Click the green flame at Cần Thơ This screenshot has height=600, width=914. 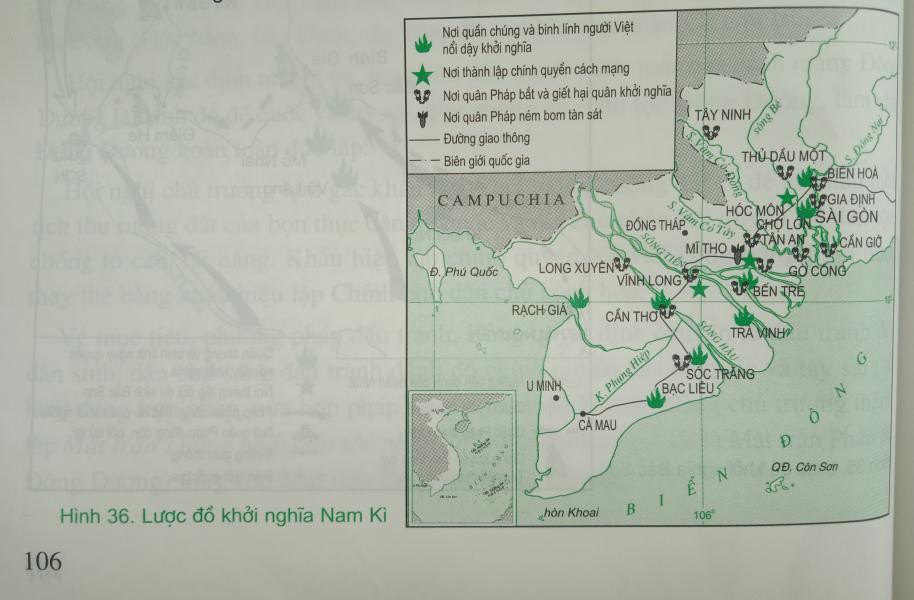tap(661, 301)
